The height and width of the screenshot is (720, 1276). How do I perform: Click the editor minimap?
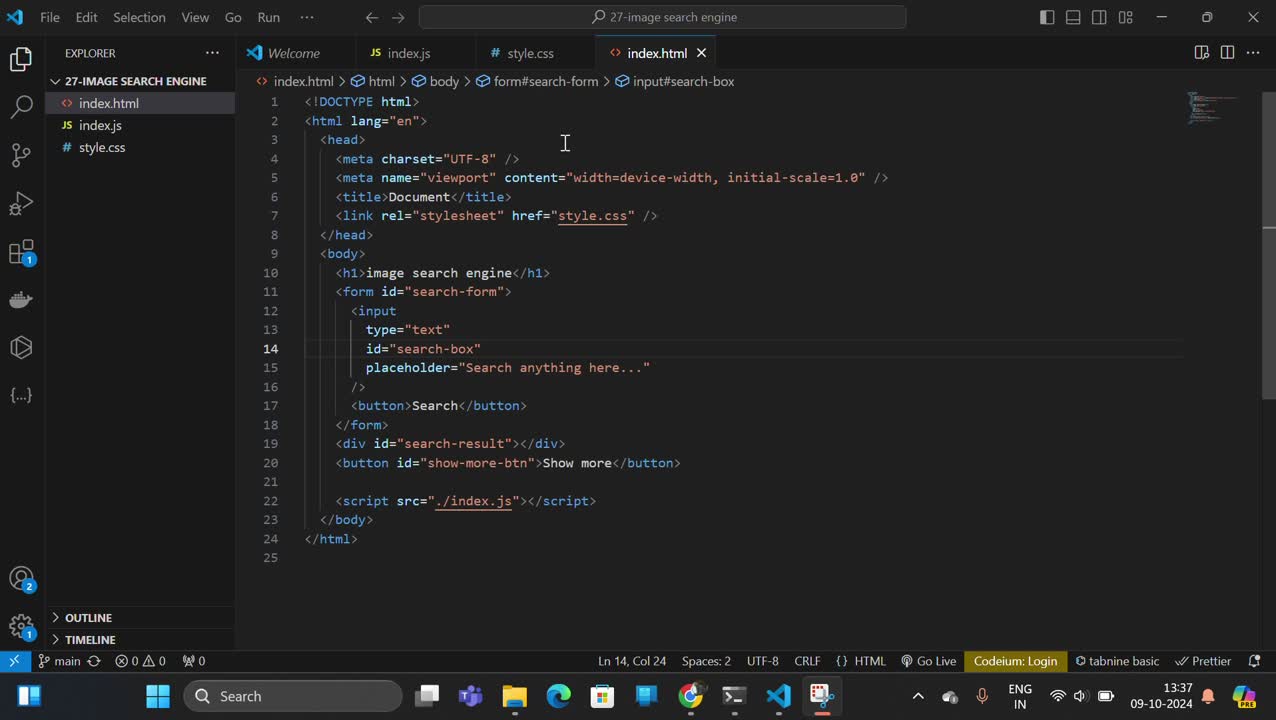pyautogui.click(x=1212, y=108)
